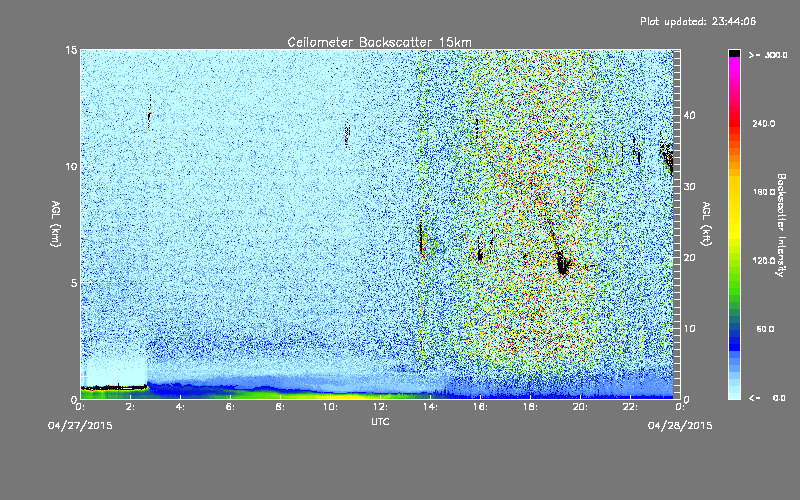Select the "16:" hour tick label
The height and width of the screenshot is (500, 800).
480,407
